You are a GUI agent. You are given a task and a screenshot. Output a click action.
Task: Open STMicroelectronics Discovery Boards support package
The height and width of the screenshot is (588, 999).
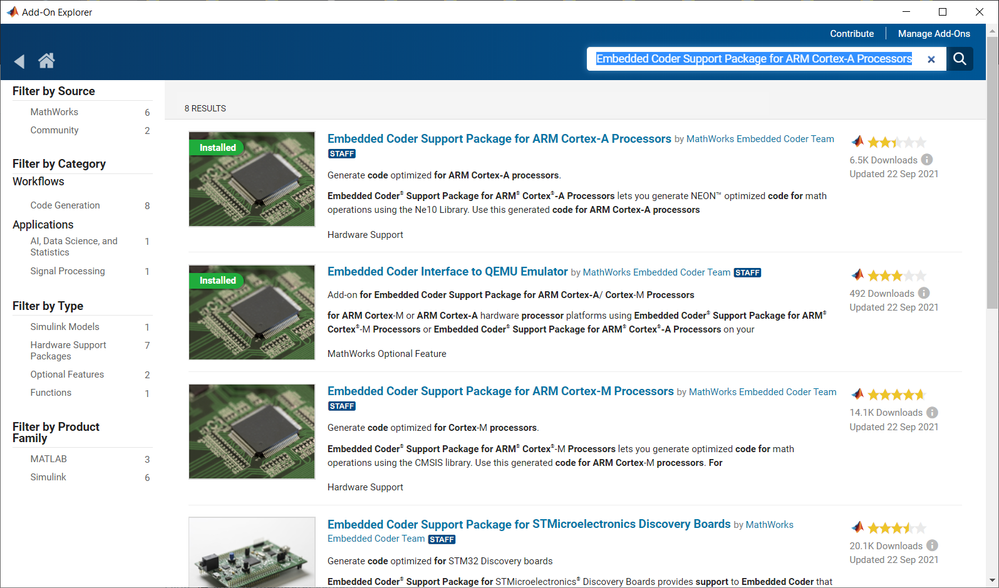point(529,524)
